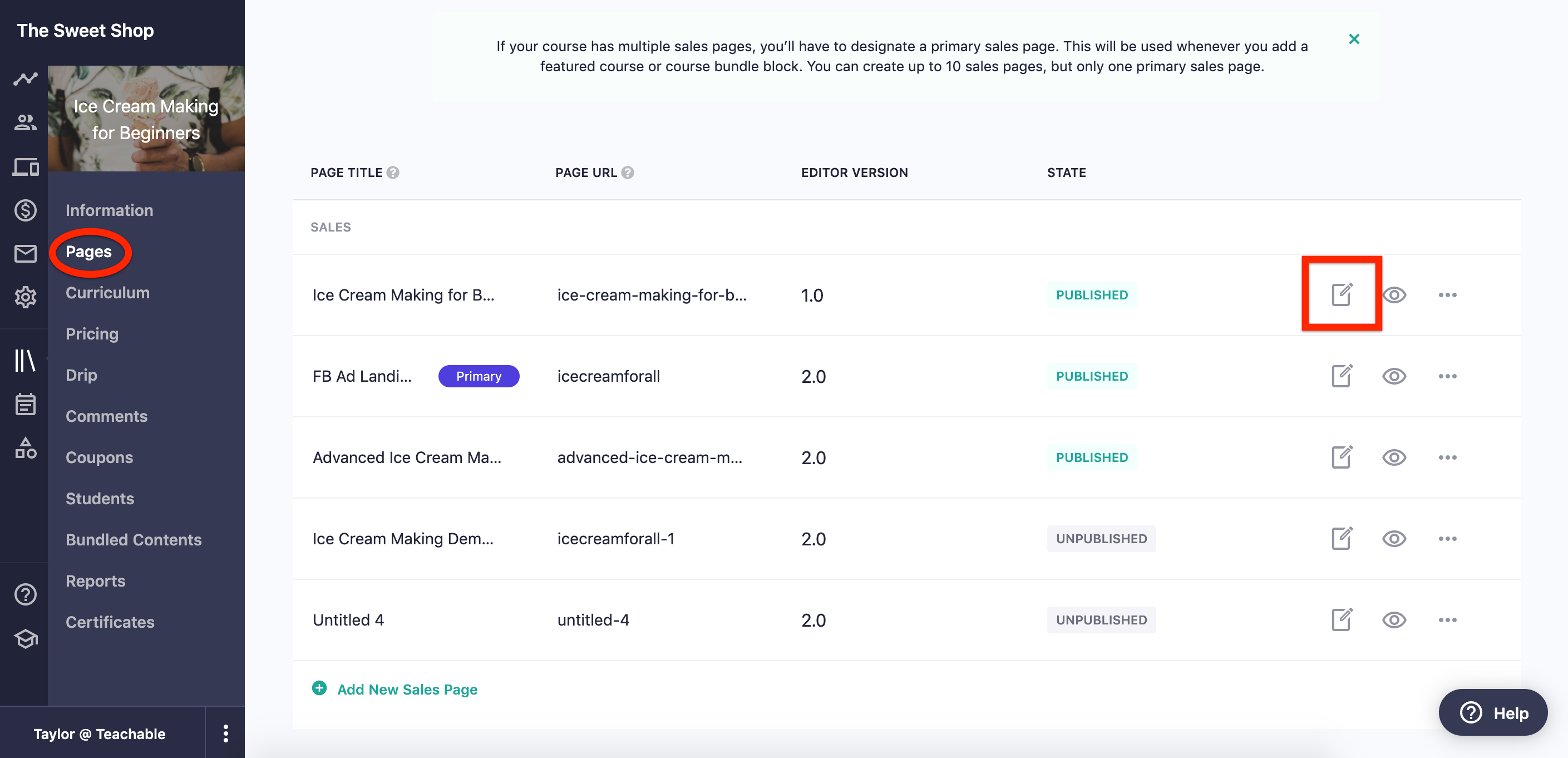Go to the Pricing section

coord(92,333)
